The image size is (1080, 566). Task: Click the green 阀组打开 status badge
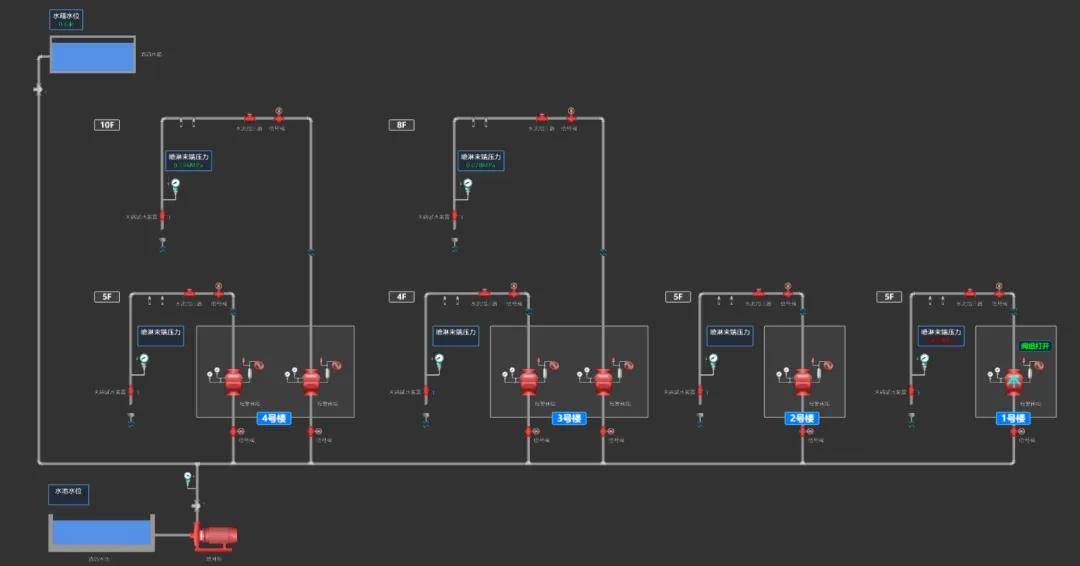[x=1035, y=346]
